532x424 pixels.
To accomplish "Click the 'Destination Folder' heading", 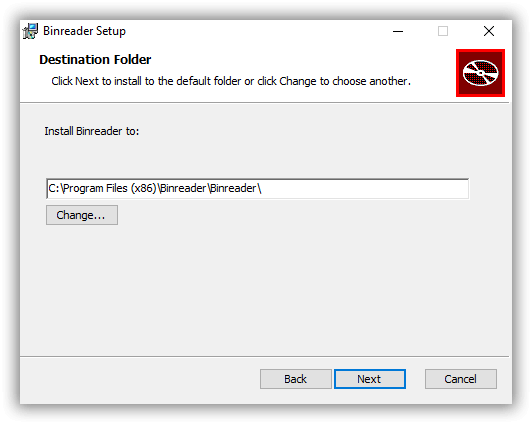I will 95,60.
